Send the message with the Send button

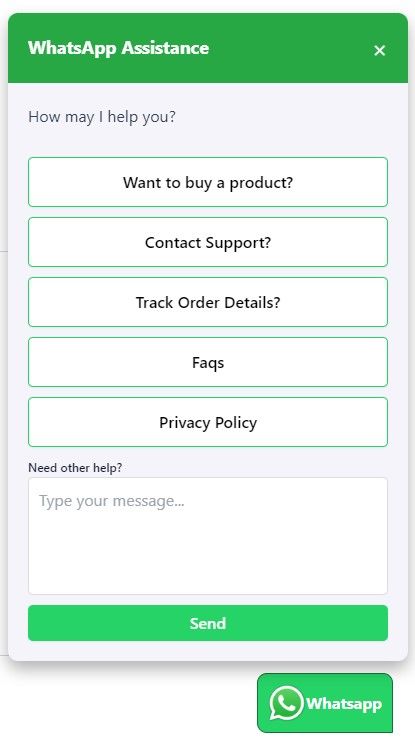coord(208,623)
